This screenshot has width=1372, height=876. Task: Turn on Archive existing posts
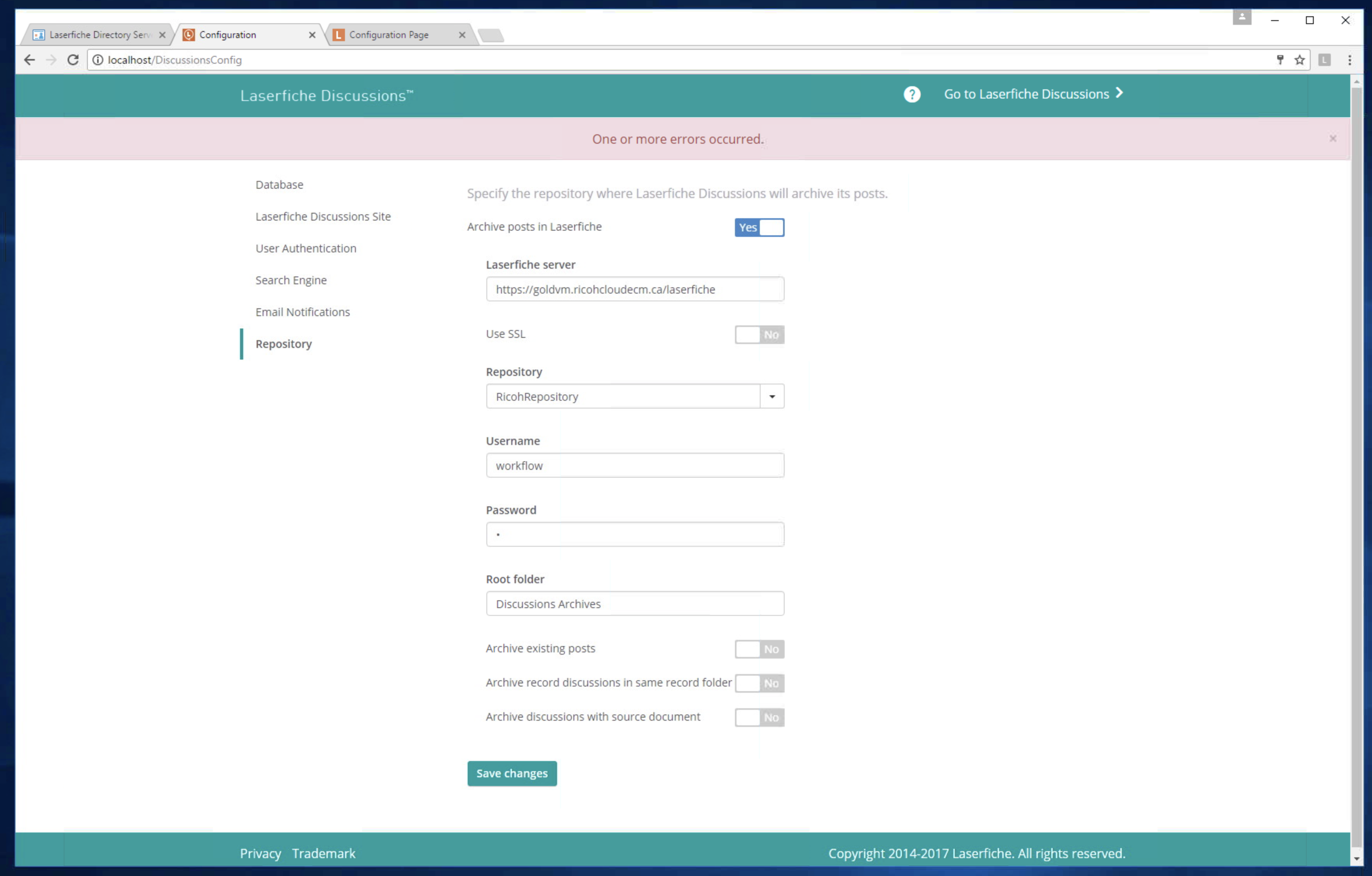coord(759,649)
